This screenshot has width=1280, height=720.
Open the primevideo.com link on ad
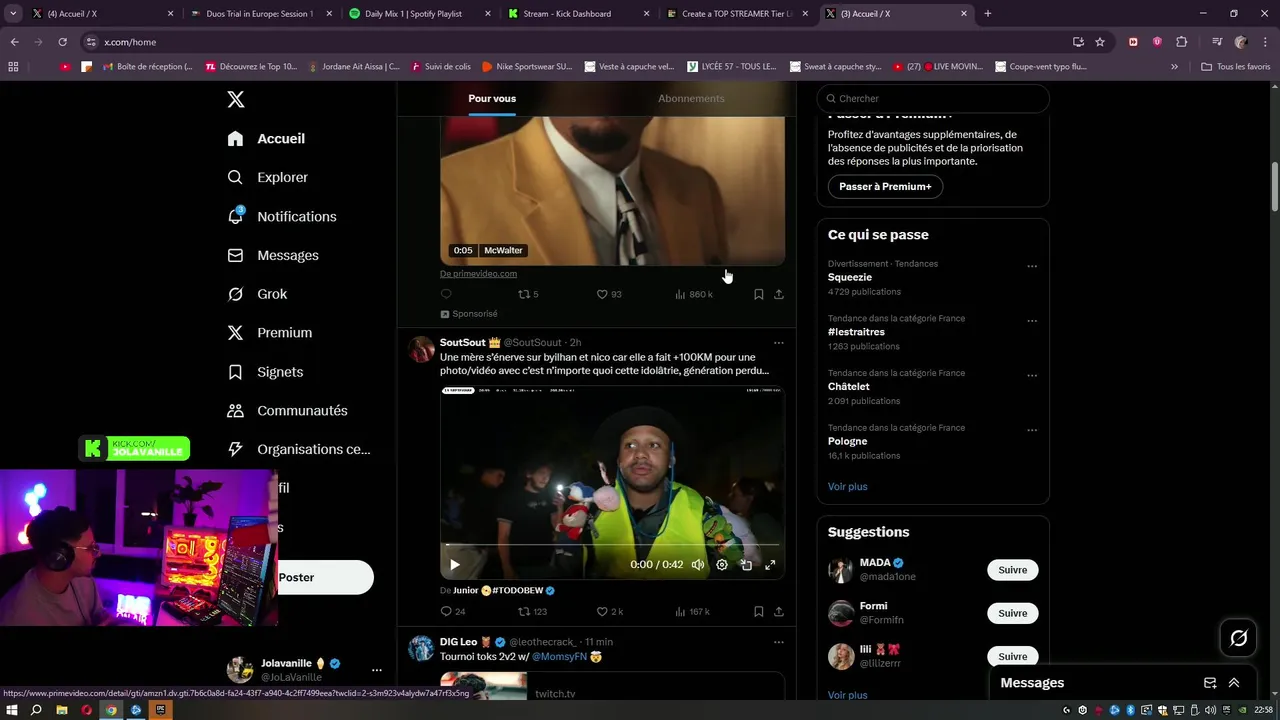tap(478, 274)
